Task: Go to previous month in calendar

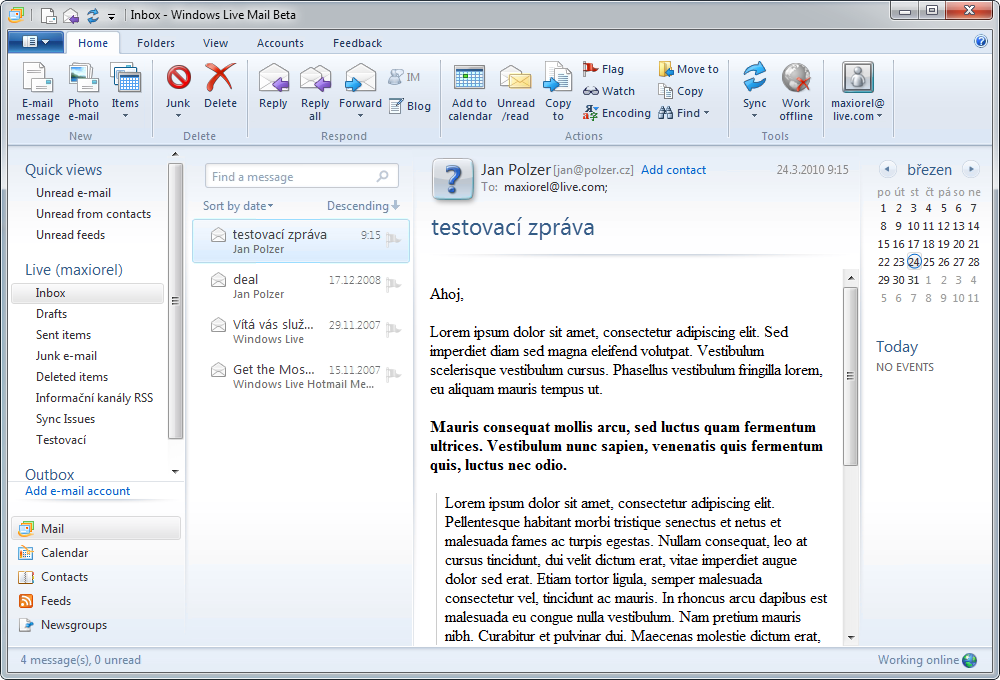Action: click(x=886, y=169)
